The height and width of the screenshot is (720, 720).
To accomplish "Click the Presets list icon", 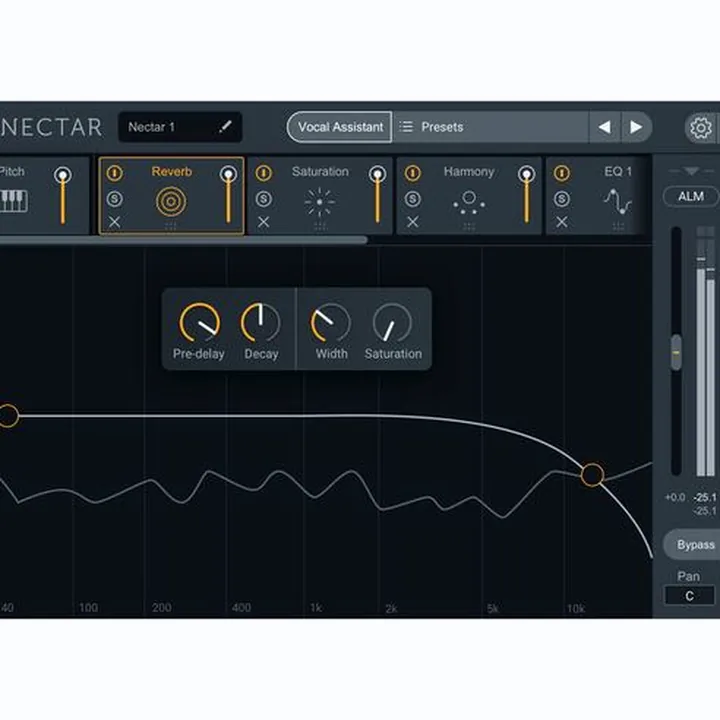I will click(406, 126).
